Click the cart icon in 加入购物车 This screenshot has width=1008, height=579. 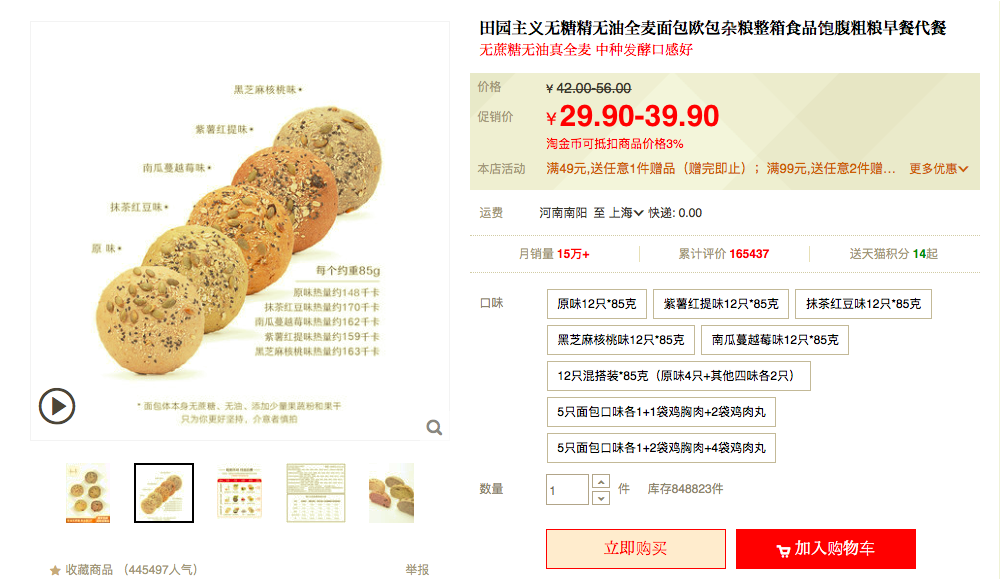pos(783,550)
